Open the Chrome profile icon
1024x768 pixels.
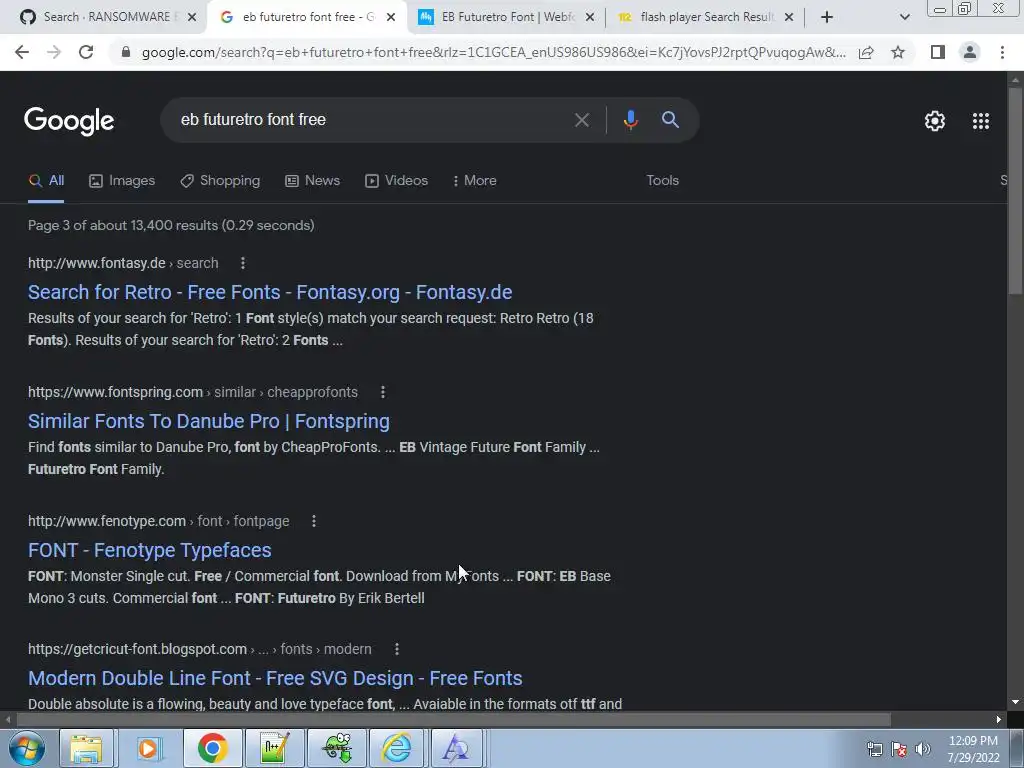point(970,52)
